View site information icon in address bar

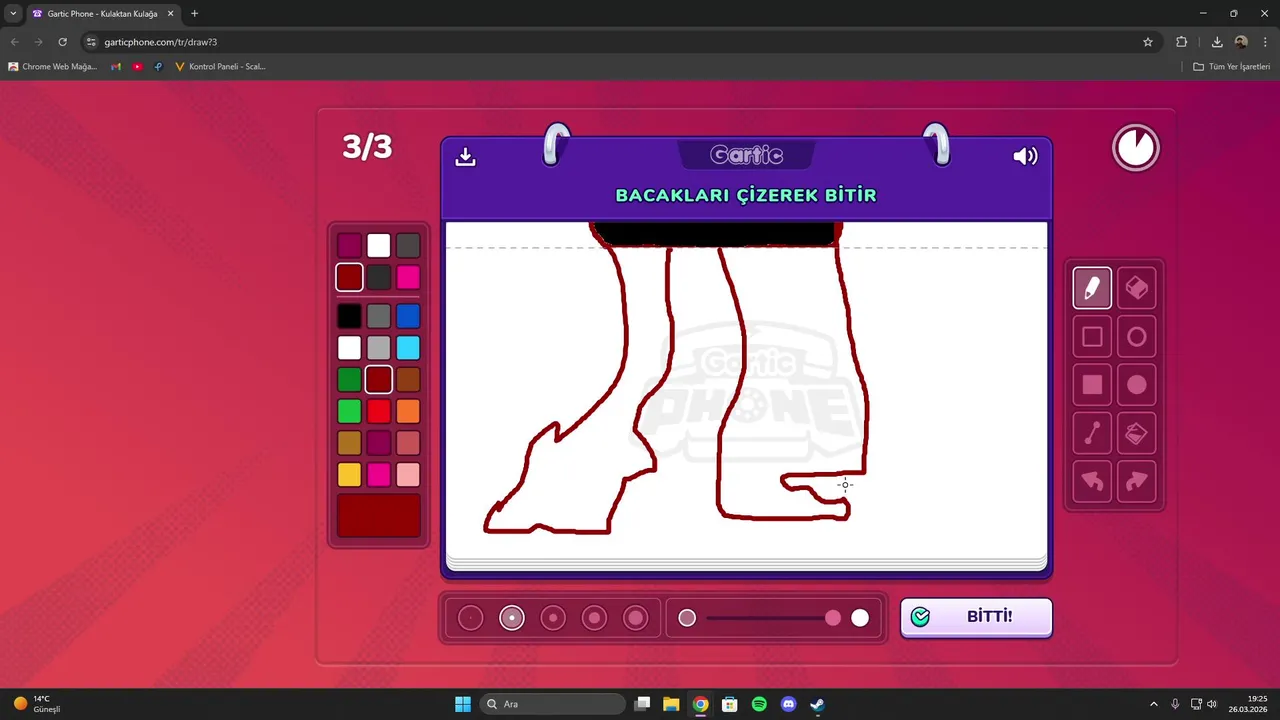click(91, 42)
